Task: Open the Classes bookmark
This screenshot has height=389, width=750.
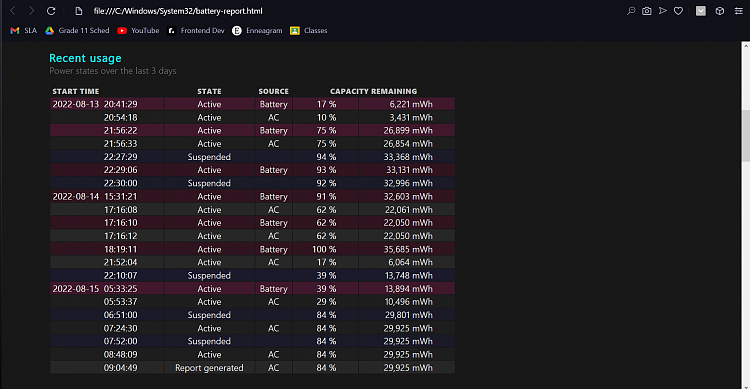Action: coord(309,31)
